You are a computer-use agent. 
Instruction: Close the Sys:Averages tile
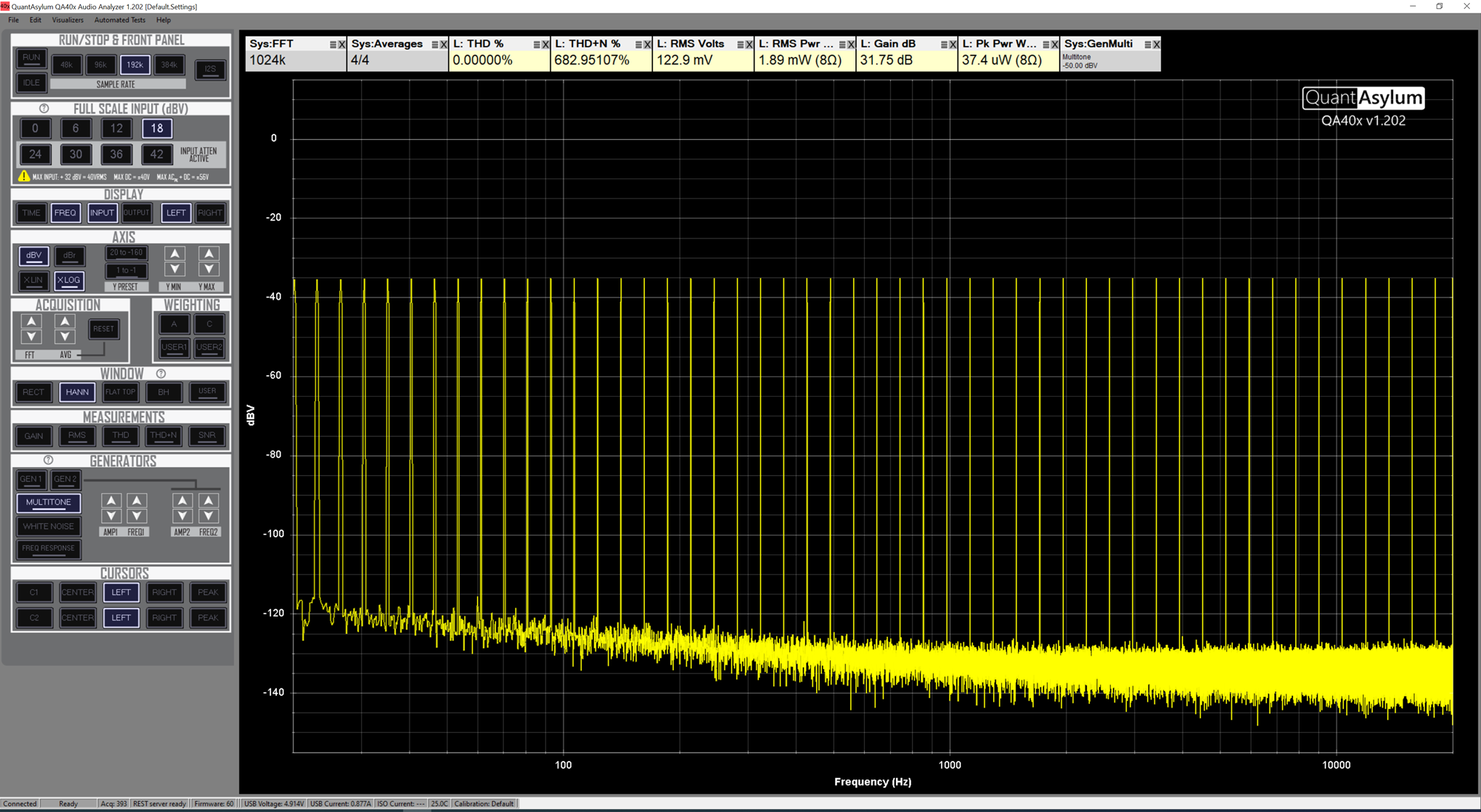444,44
